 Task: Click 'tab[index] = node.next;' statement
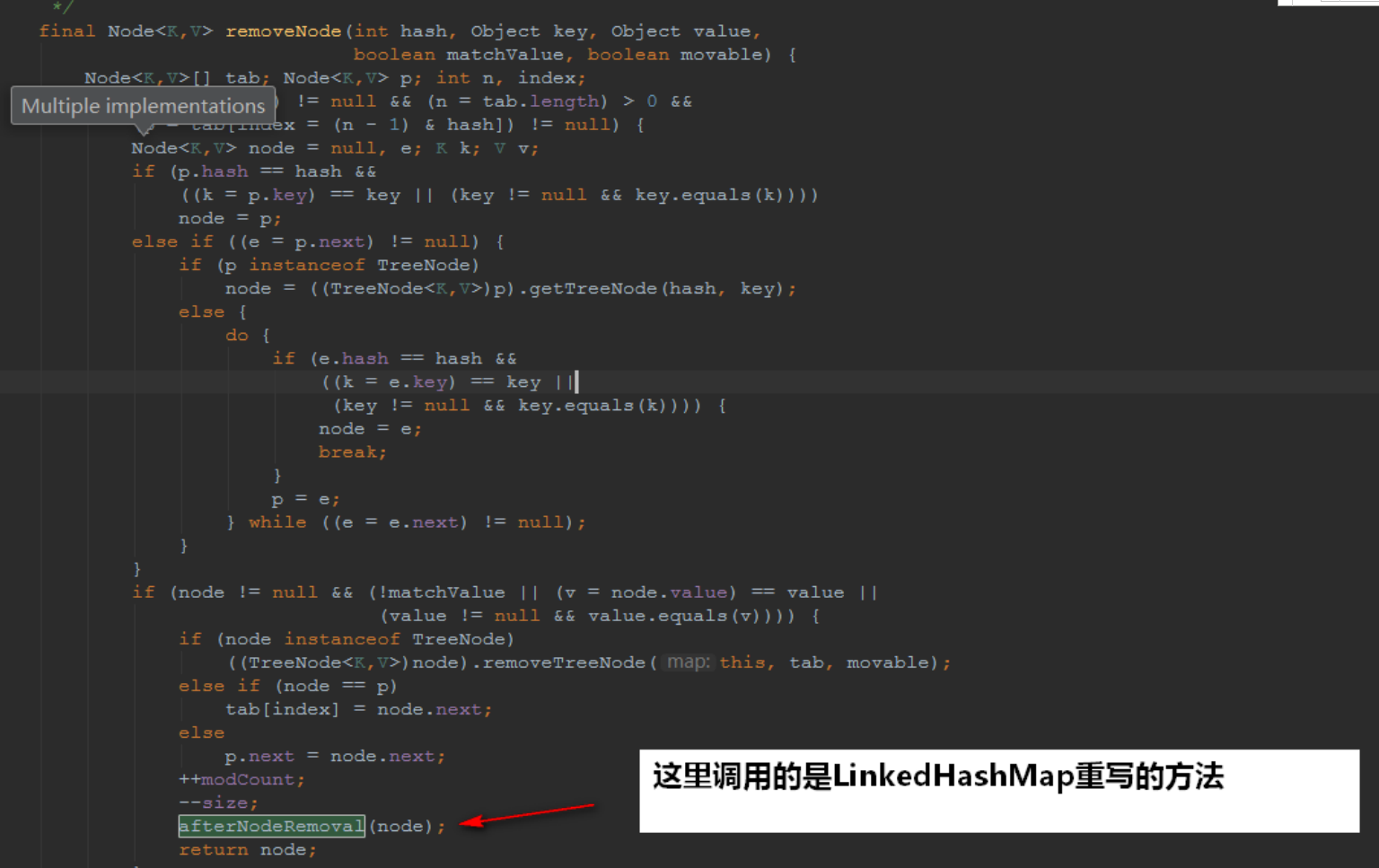[358, 708]
